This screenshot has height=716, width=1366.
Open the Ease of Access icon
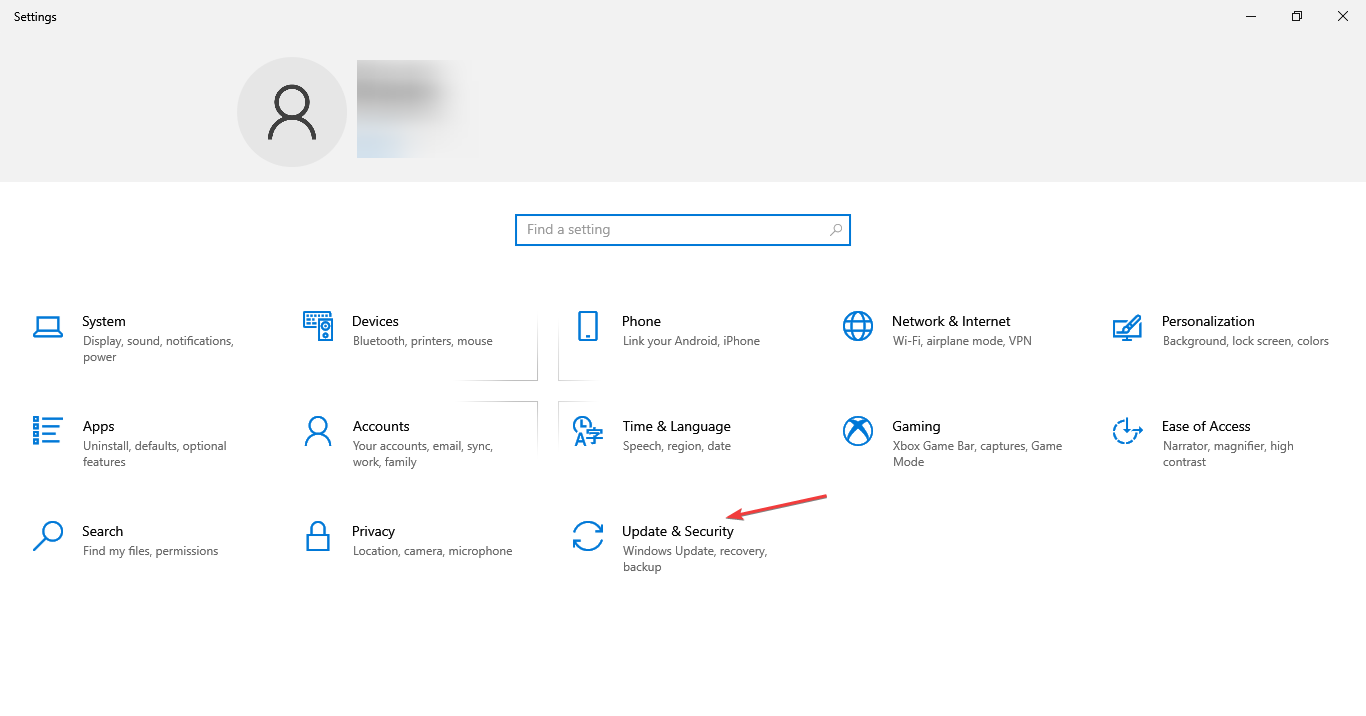[x=1127, y=431]
